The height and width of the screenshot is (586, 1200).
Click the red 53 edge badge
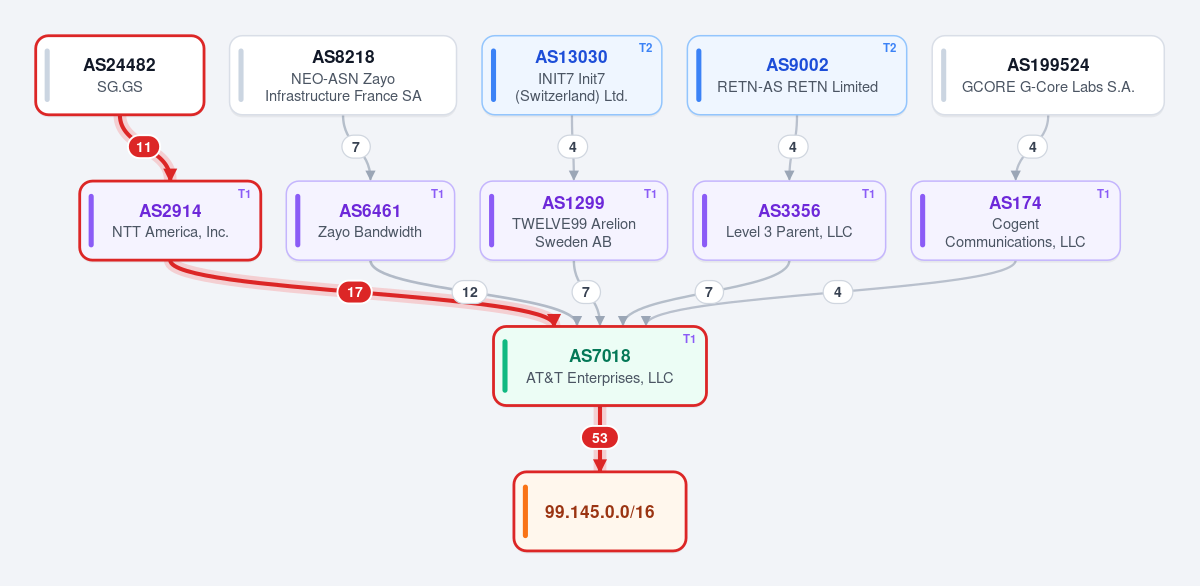[600, 437]
